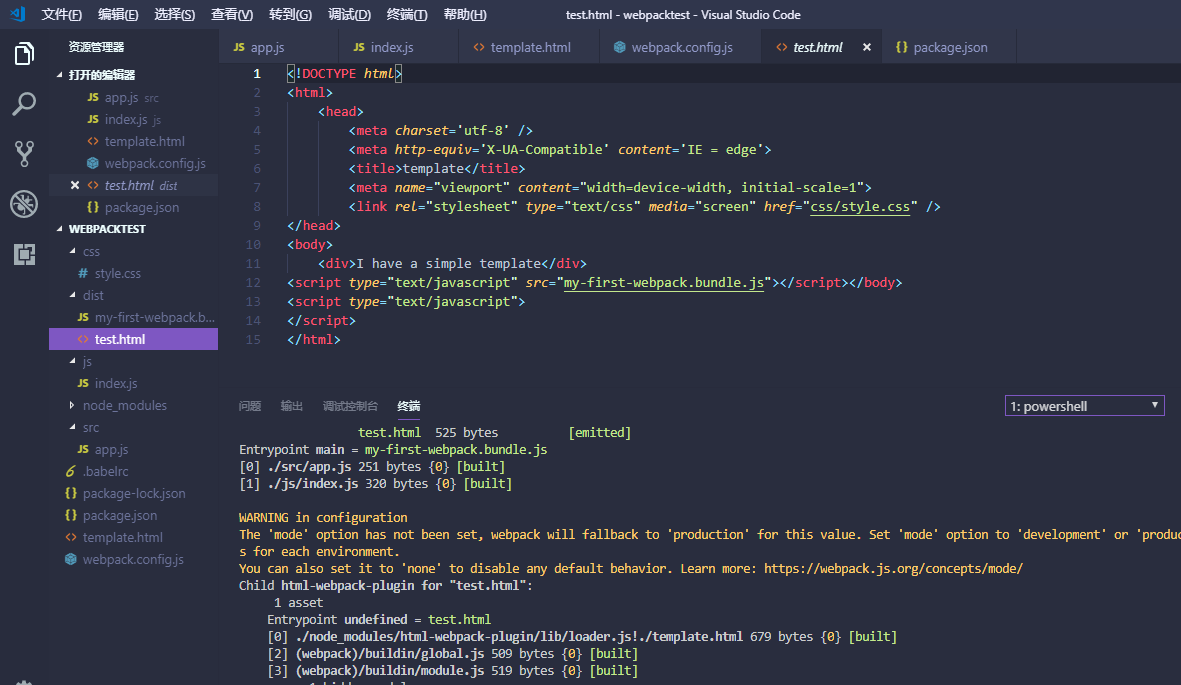Click the babel icon next to .babelrc
The width and height of the screenshot is (1181, 685).
pos(71,471)
